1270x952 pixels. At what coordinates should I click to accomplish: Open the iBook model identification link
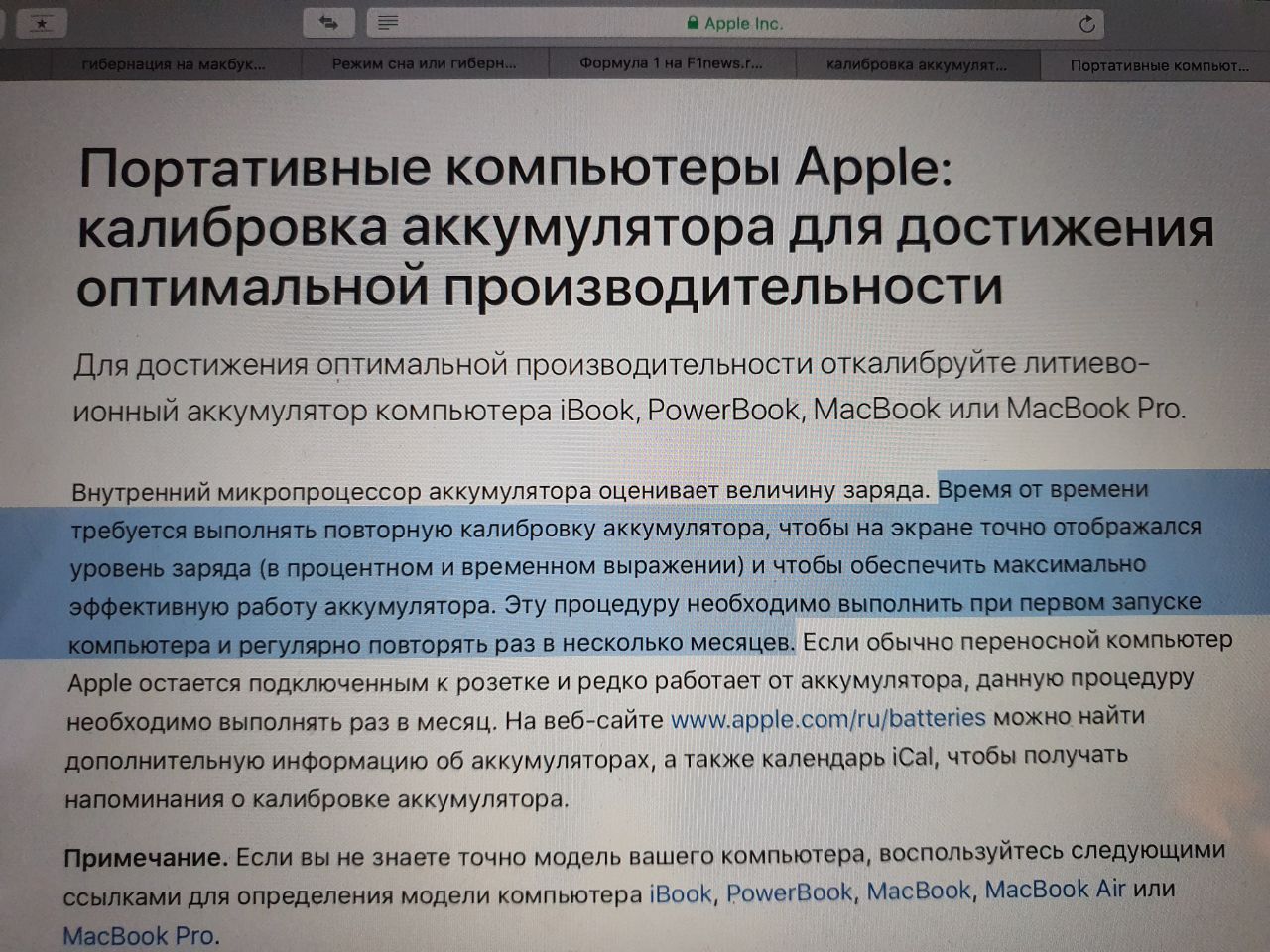point(681,894)
